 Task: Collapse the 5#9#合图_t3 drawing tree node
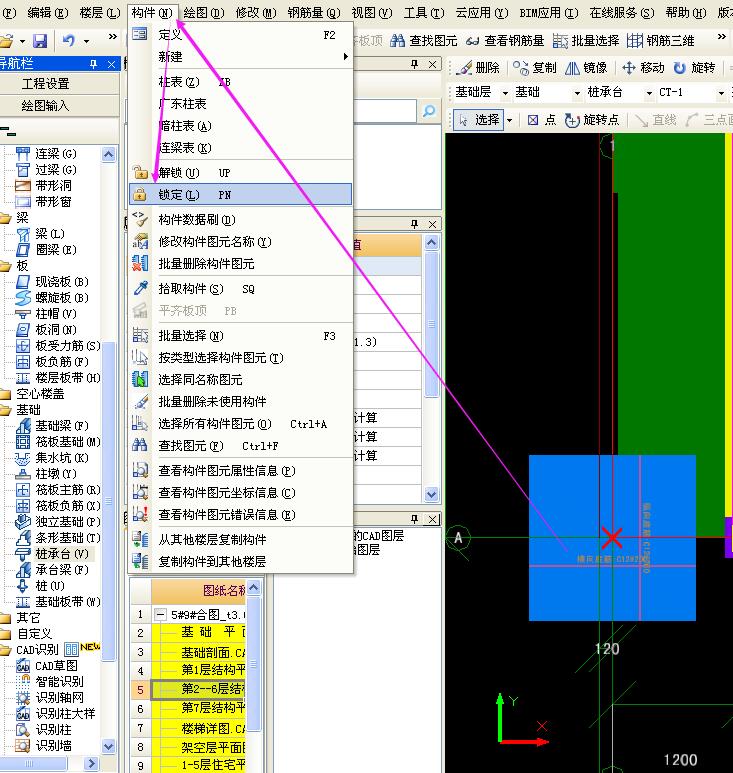tap(160, 615)
